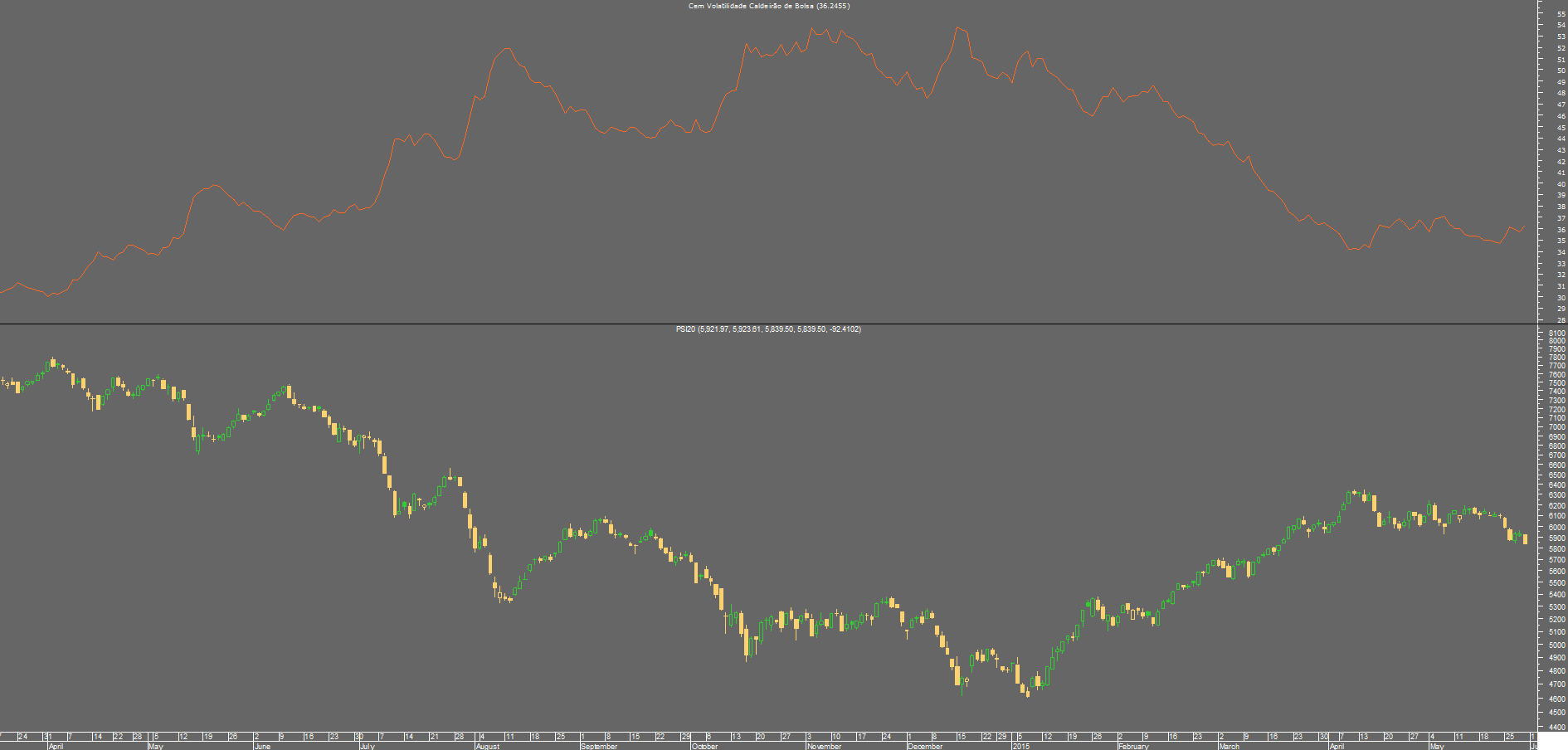Click the 5000 level on PSI20 price scale
The width and height of the screenshot is (1568, 750).
pos(1556,645)
